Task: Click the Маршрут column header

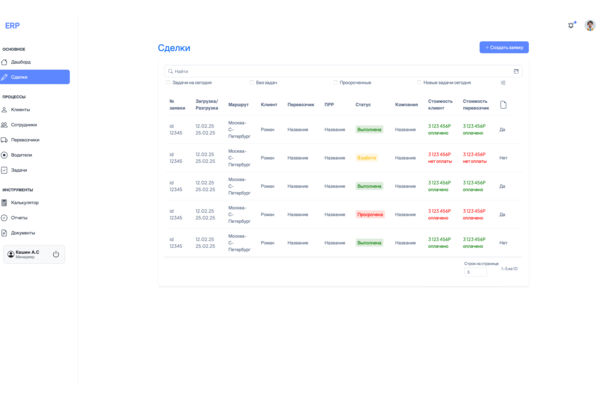Action: [238, 105]
